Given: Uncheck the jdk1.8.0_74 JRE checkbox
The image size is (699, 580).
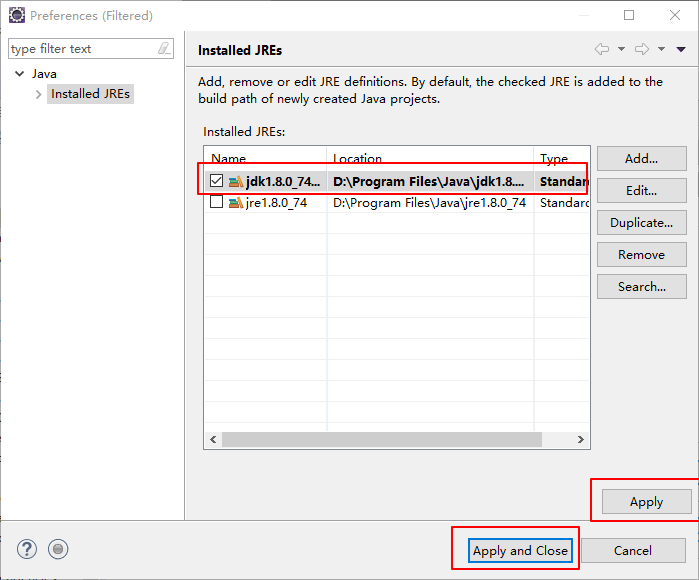Looking at the screenshot, I should 216,182.
